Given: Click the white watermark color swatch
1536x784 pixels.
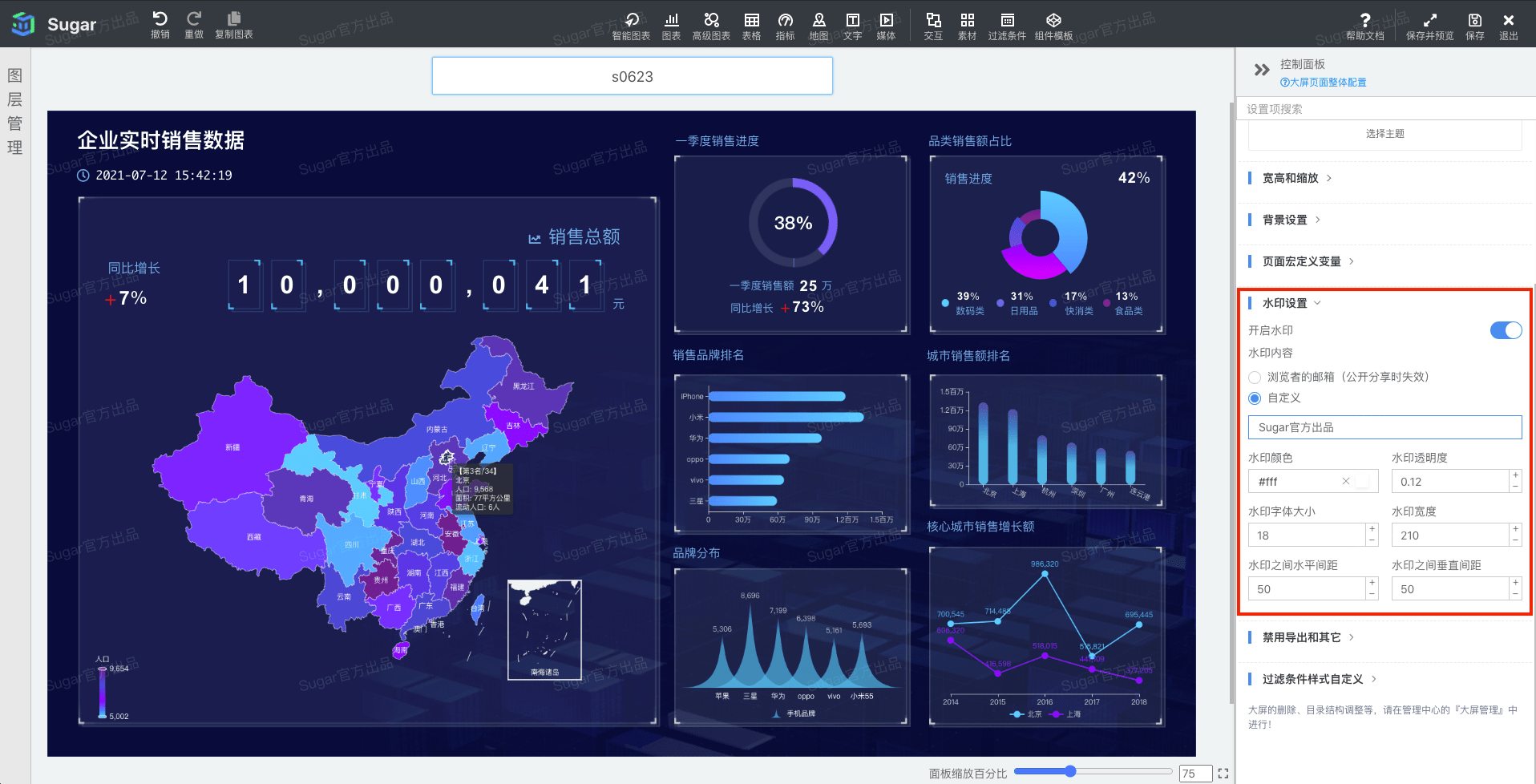Looking at the screenshot, I should tap(1362, 482).
